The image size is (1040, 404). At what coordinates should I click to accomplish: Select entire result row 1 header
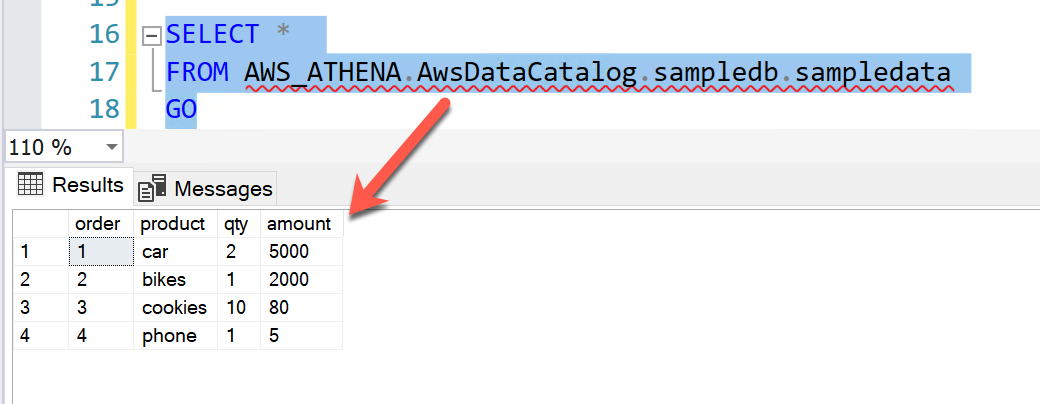tap(40, 252)
